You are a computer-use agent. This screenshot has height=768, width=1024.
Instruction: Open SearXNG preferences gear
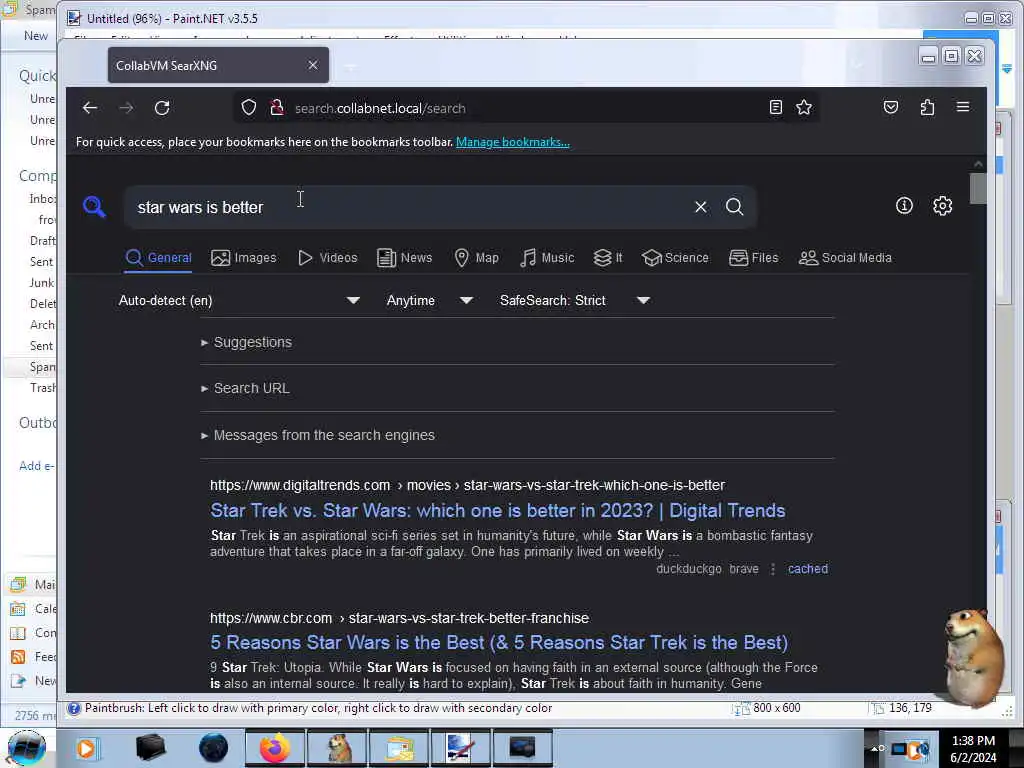point(942,206)
